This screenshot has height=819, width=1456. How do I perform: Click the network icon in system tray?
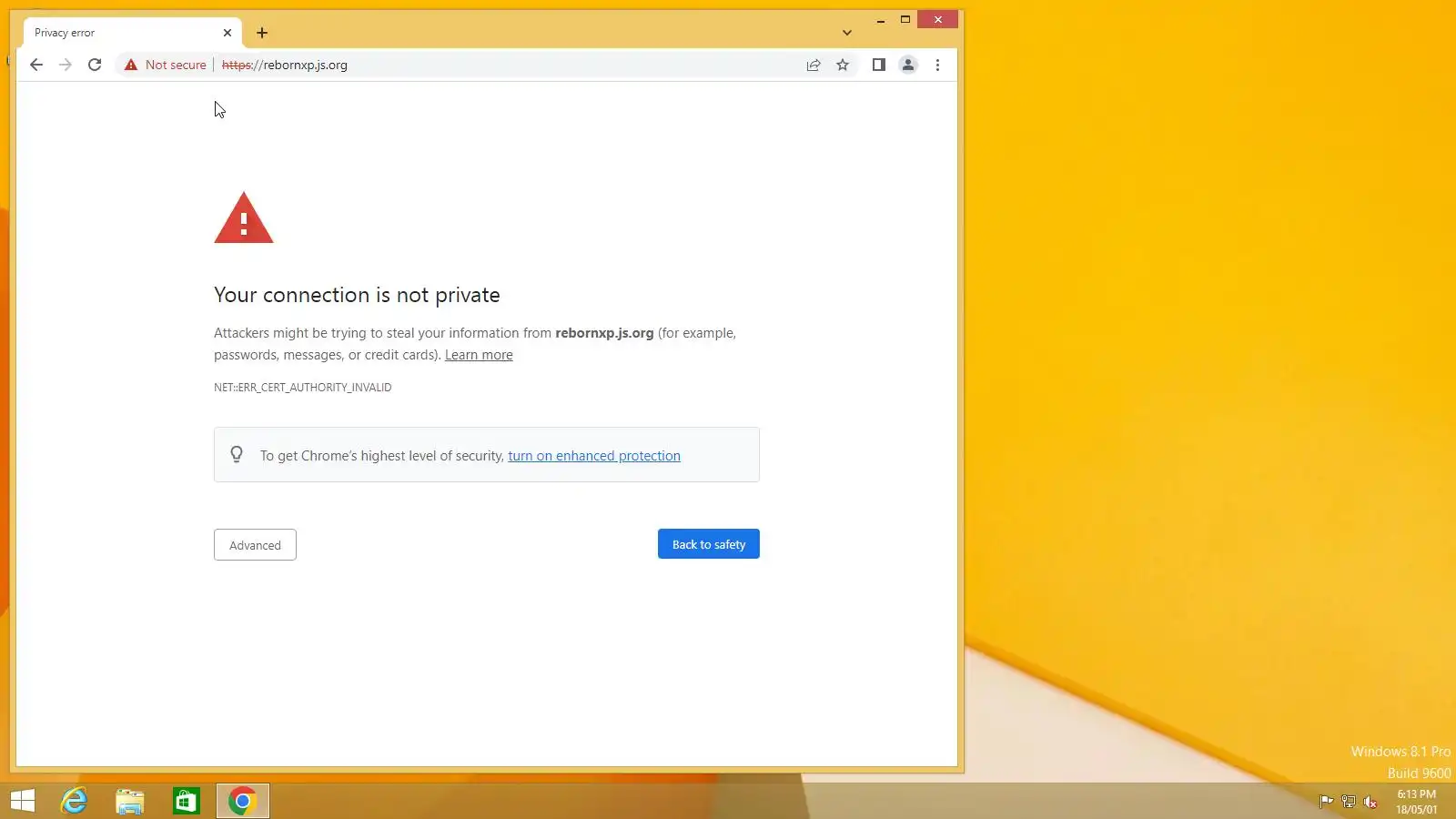click(1349, 802)
